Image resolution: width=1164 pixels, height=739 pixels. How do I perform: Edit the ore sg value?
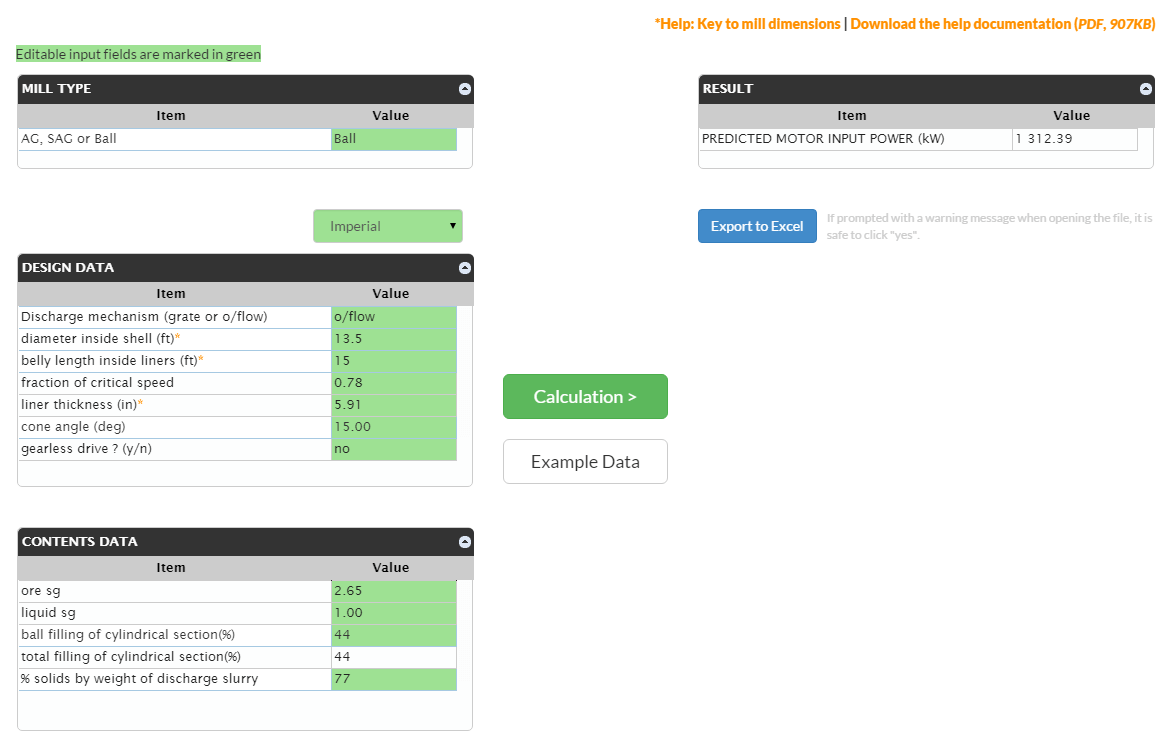[393, 591]
